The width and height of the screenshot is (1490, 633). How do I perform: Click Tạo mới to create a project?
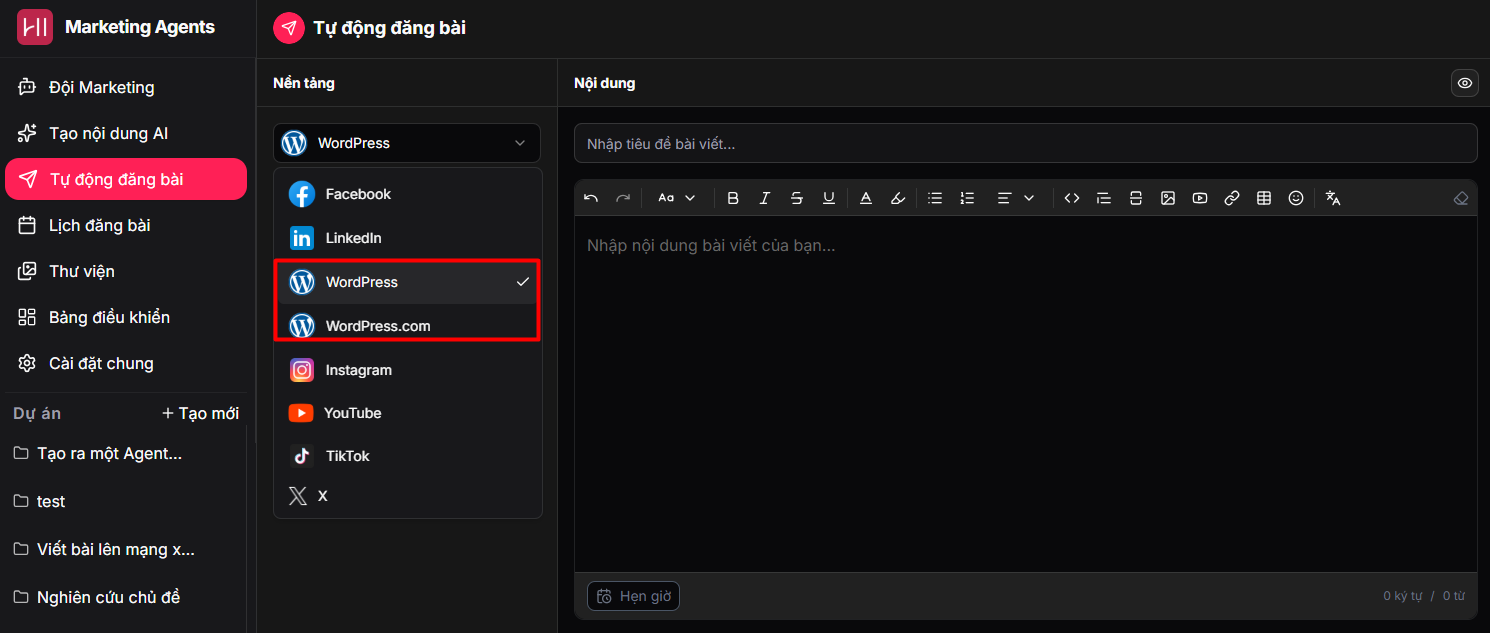click(x=200, y=413)
